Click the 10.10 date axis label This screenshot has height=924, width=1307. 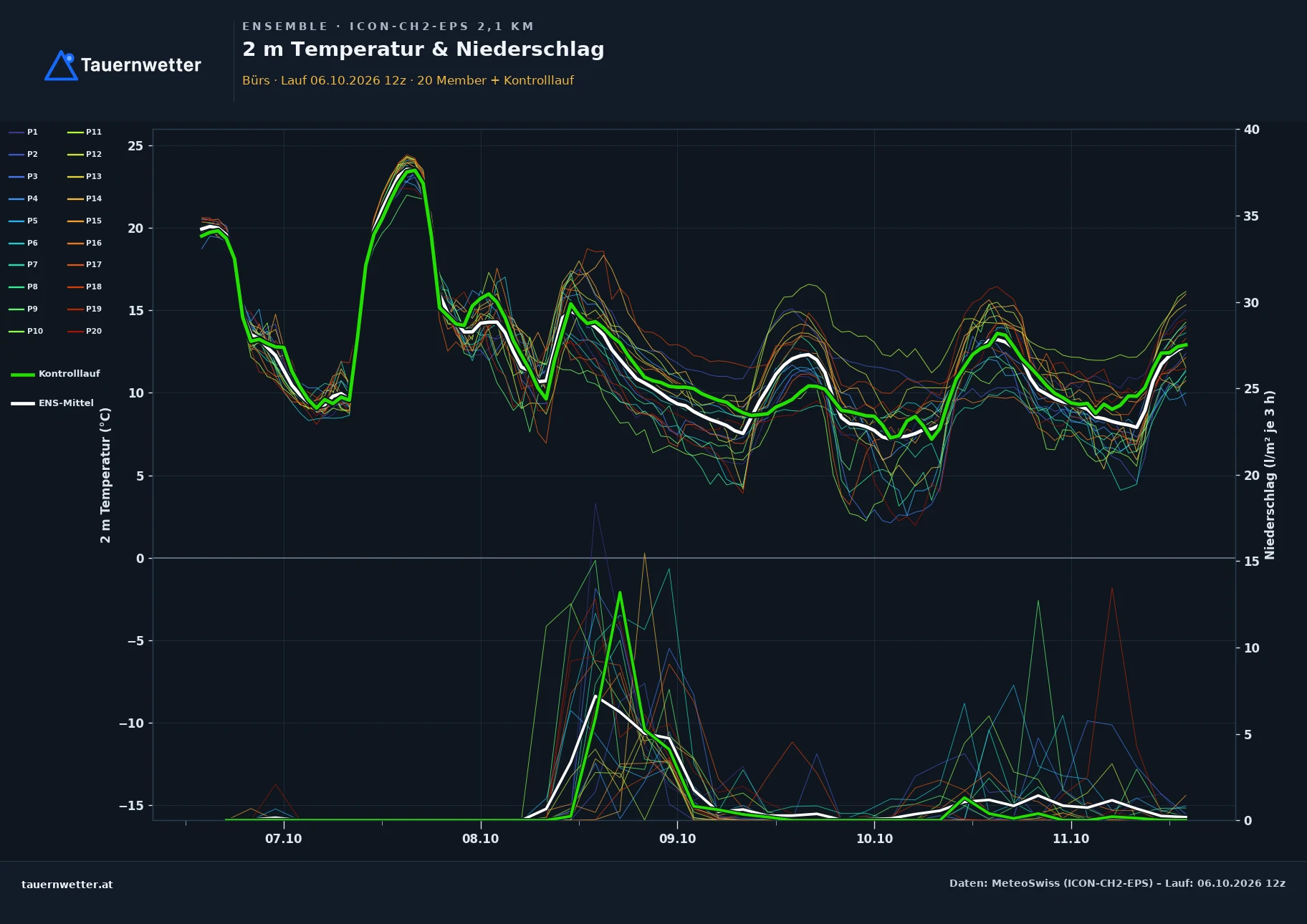point(875,839)
